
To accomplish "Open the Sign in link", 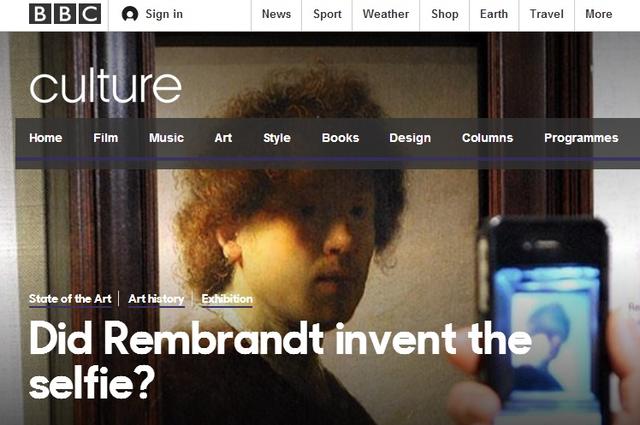I will (x=164, y=14).
